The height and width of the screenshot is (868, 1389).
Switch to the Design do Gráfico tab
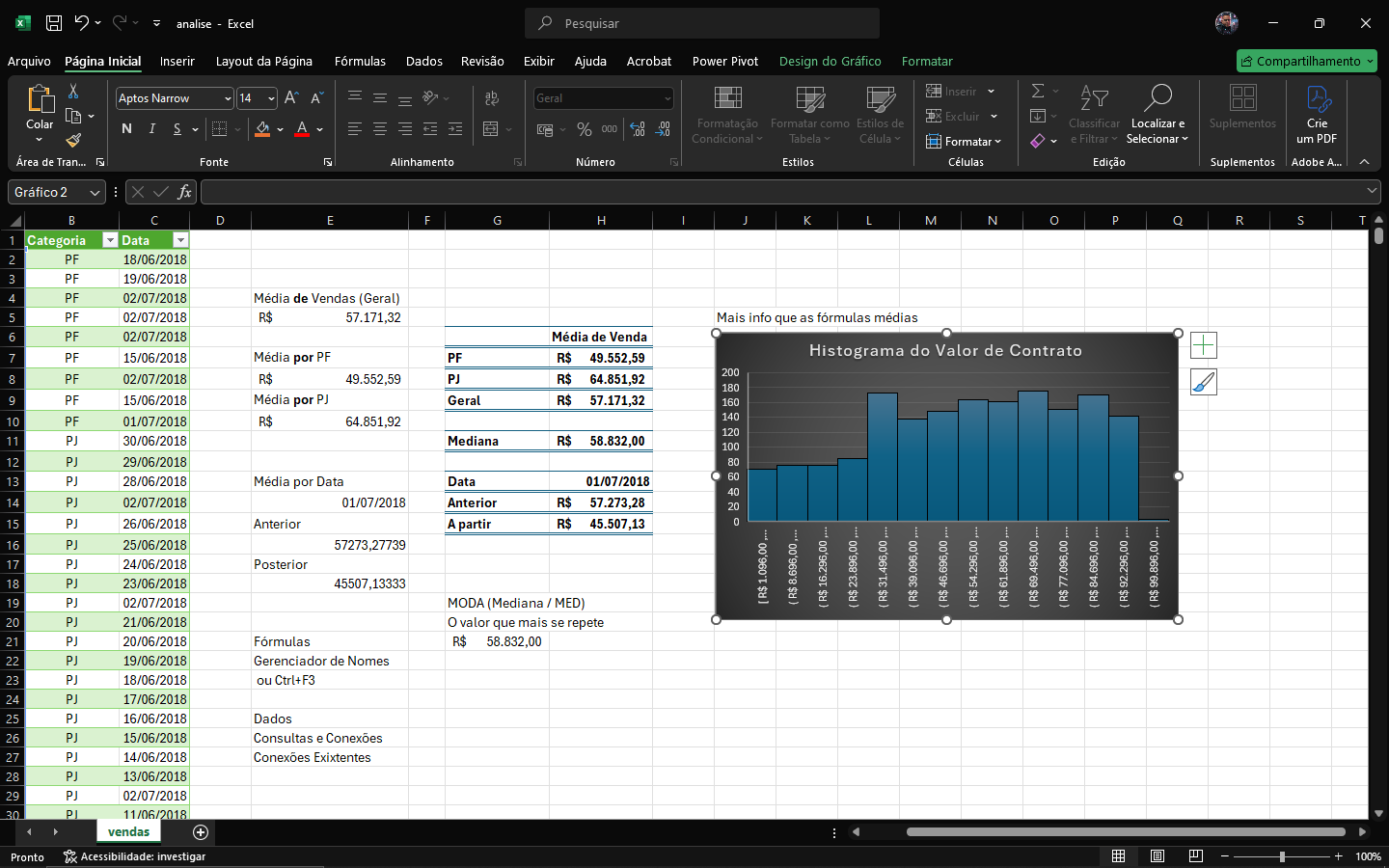(831, 61)
